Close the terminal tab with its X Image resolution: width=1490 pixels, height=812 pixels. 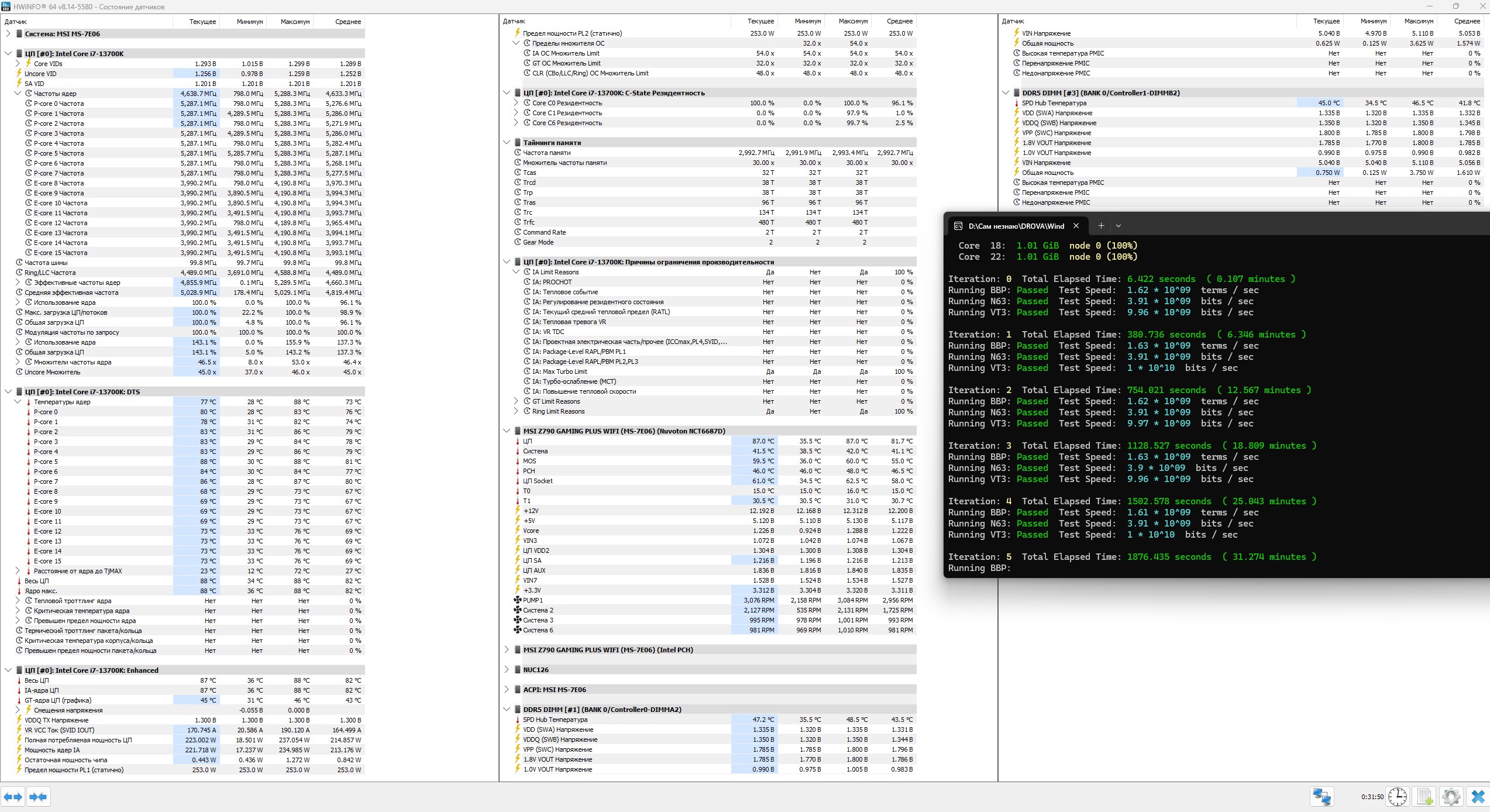(x=1076, y=226)
